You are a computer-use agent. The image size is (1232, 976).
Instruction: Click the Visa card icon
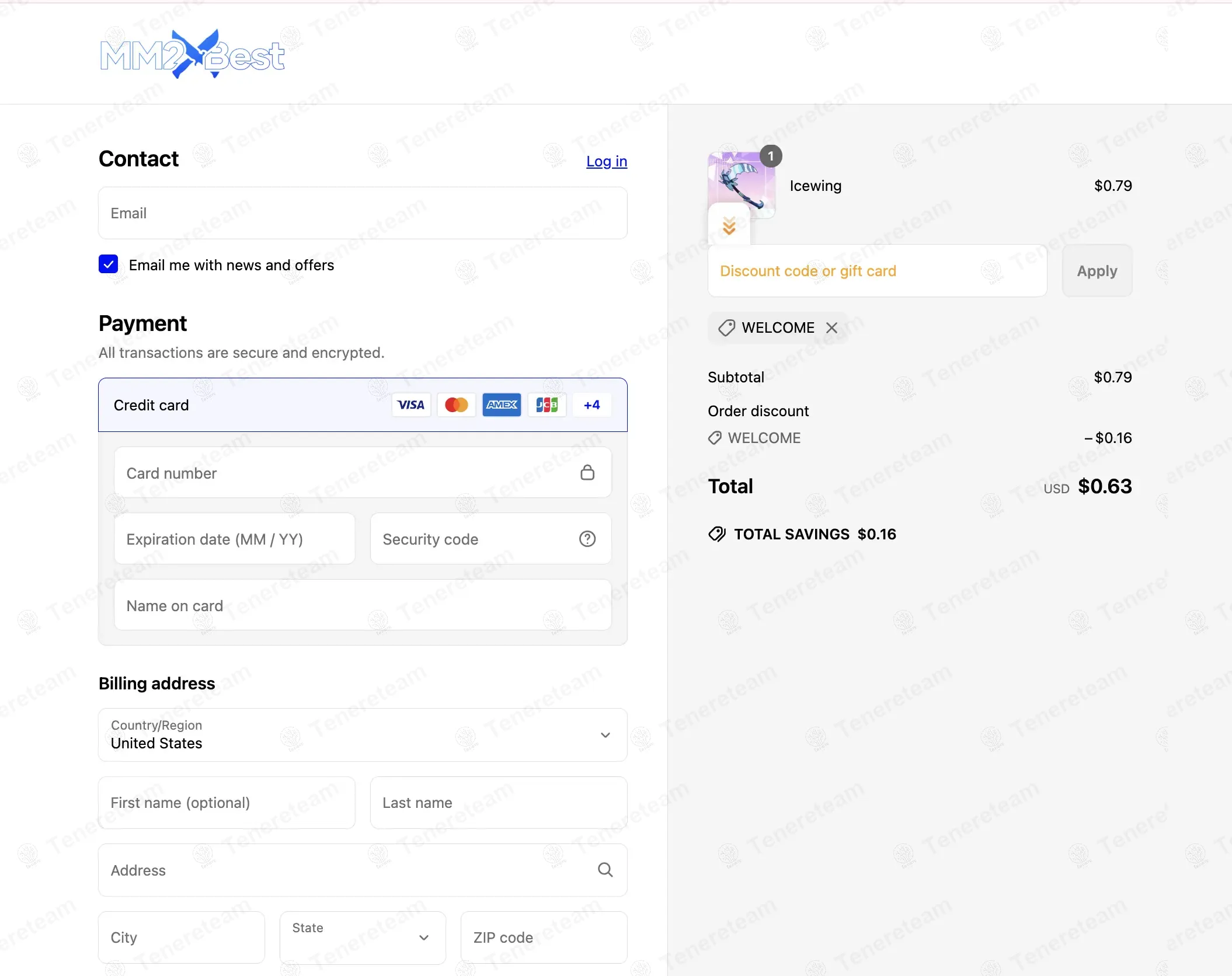[x=411, y=405]
